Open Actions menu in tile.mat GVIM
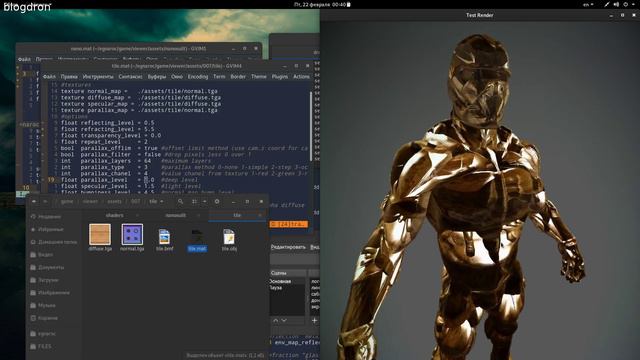 [x=301, y=77]
